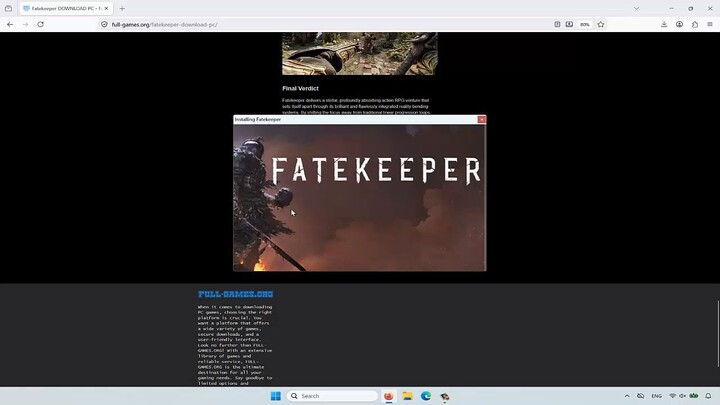Click the muted volume tray icon

pos(682,396)
